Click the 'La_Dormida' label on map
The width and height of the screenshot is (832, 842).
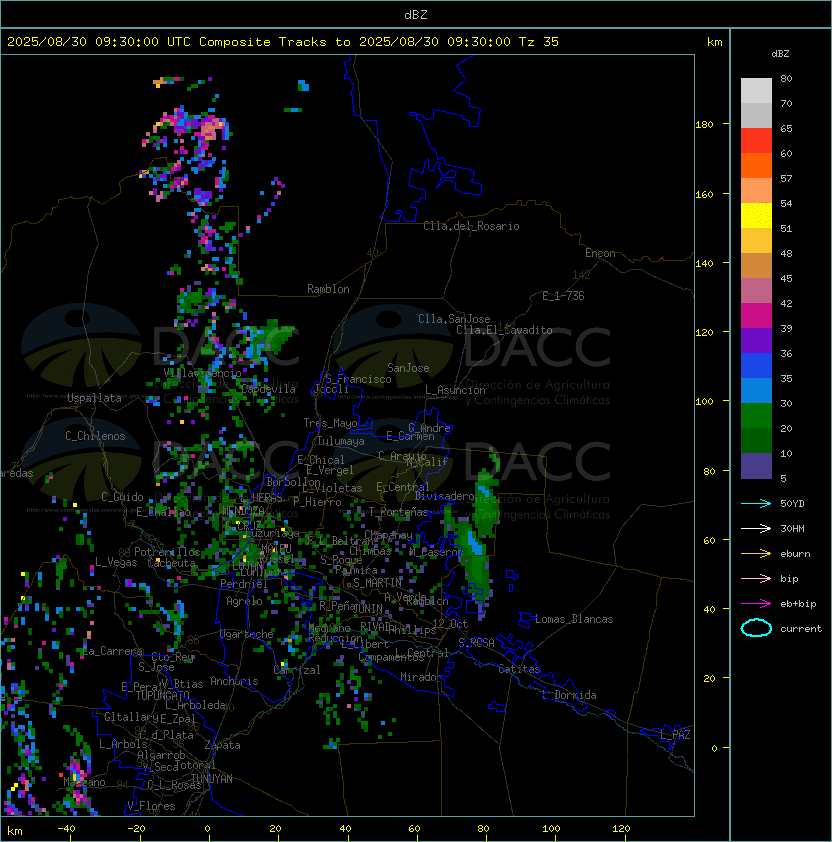point(569,695)
